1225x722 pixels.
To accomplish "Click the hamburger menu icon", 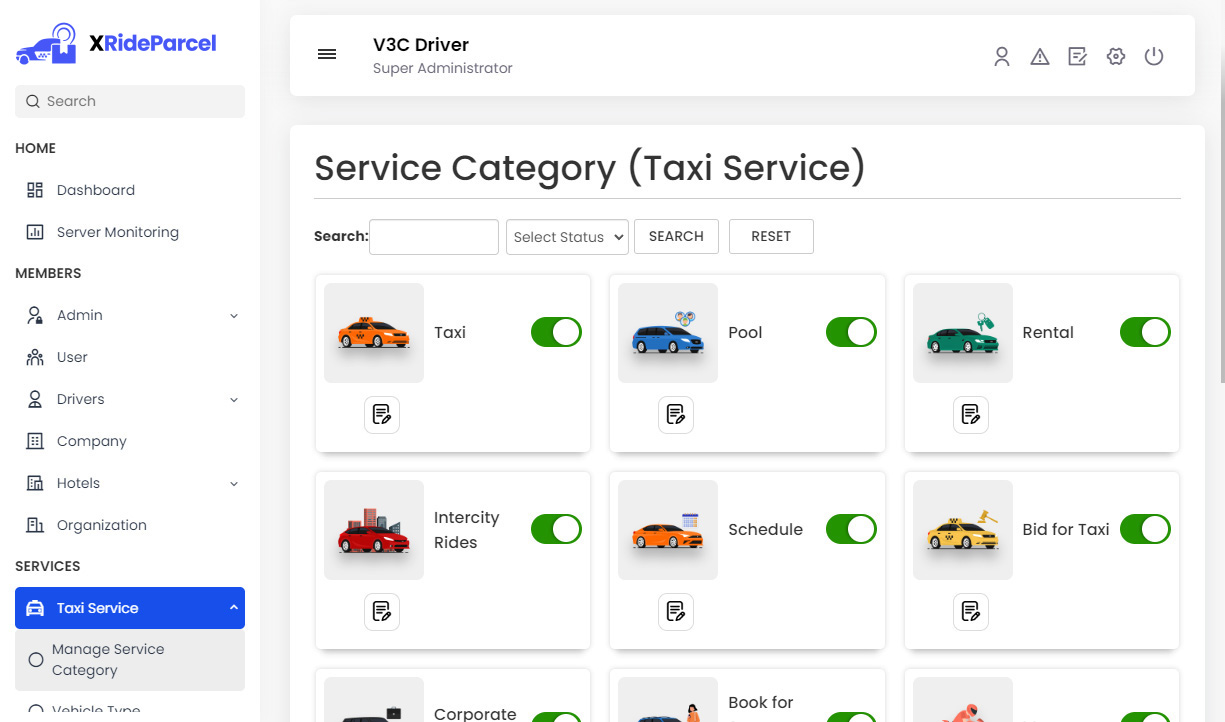I will [x=327, y=55].
